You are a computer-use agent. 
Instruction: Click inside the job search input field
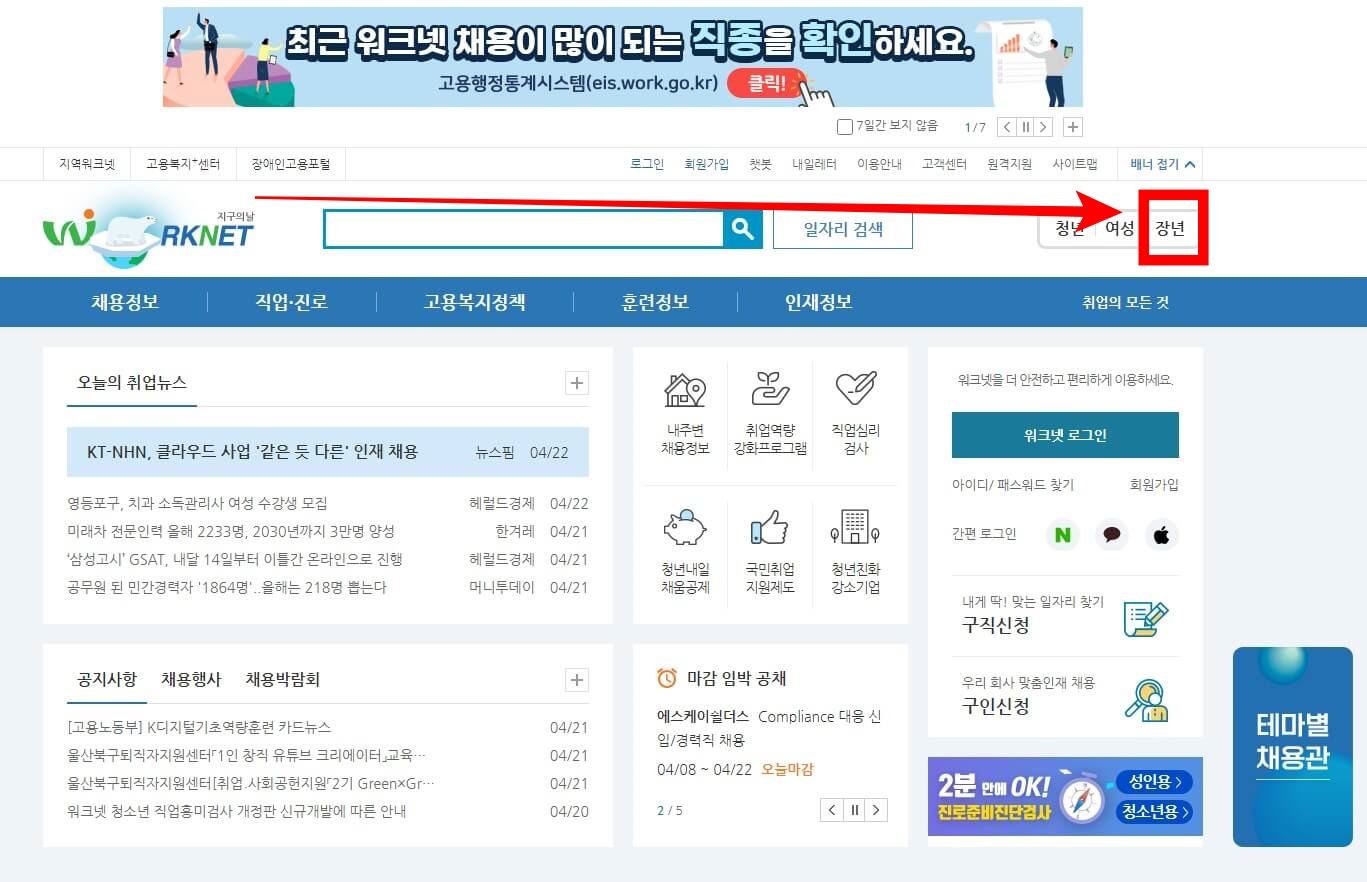click(x=520, y=229)
